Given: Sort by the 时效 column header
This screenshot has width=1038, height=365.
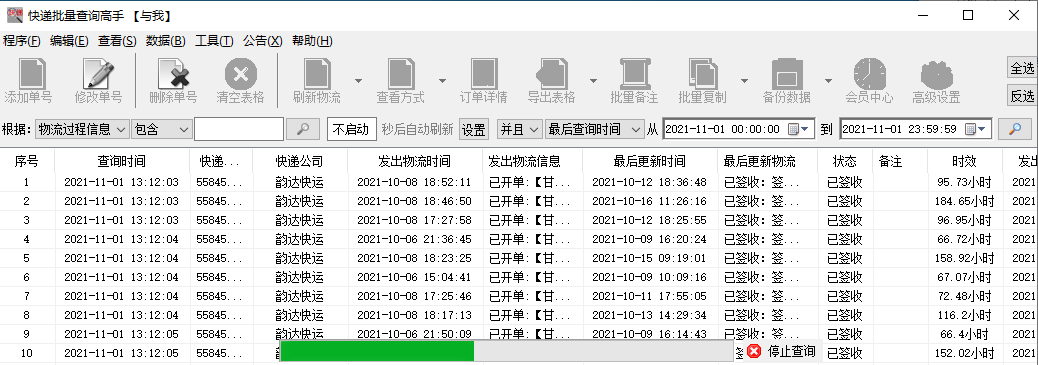Looking at the screenshot, I should [x=965, y=161].
